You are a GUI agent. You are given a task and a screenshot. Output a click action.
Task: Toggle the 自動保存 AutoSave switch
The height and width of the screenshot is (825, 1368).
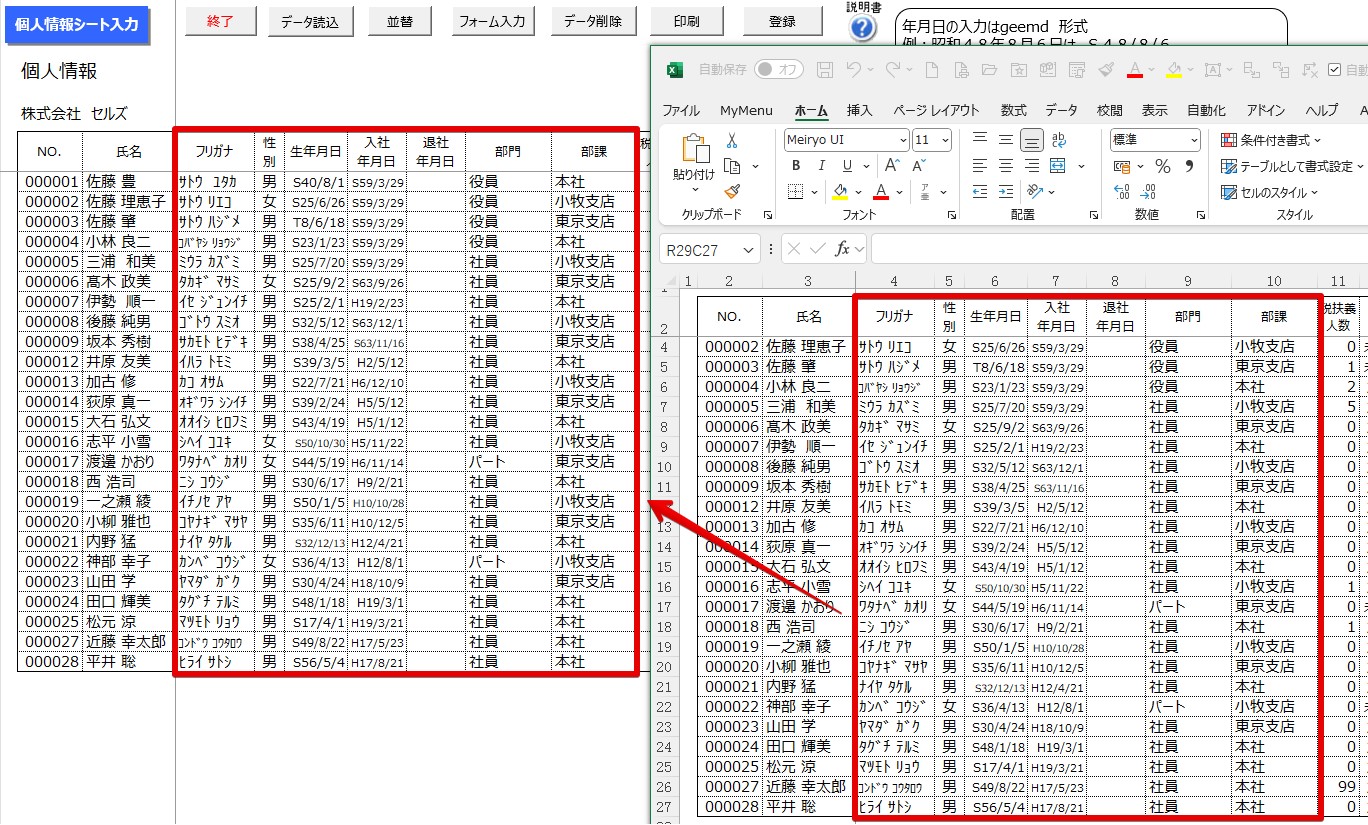(779, 70)
